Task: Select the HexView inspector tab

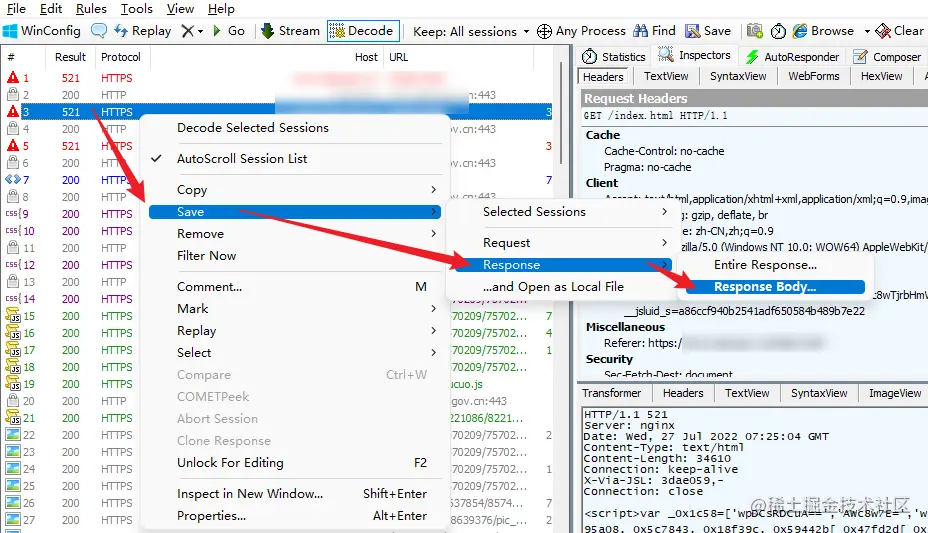Action: coord(881,76)
